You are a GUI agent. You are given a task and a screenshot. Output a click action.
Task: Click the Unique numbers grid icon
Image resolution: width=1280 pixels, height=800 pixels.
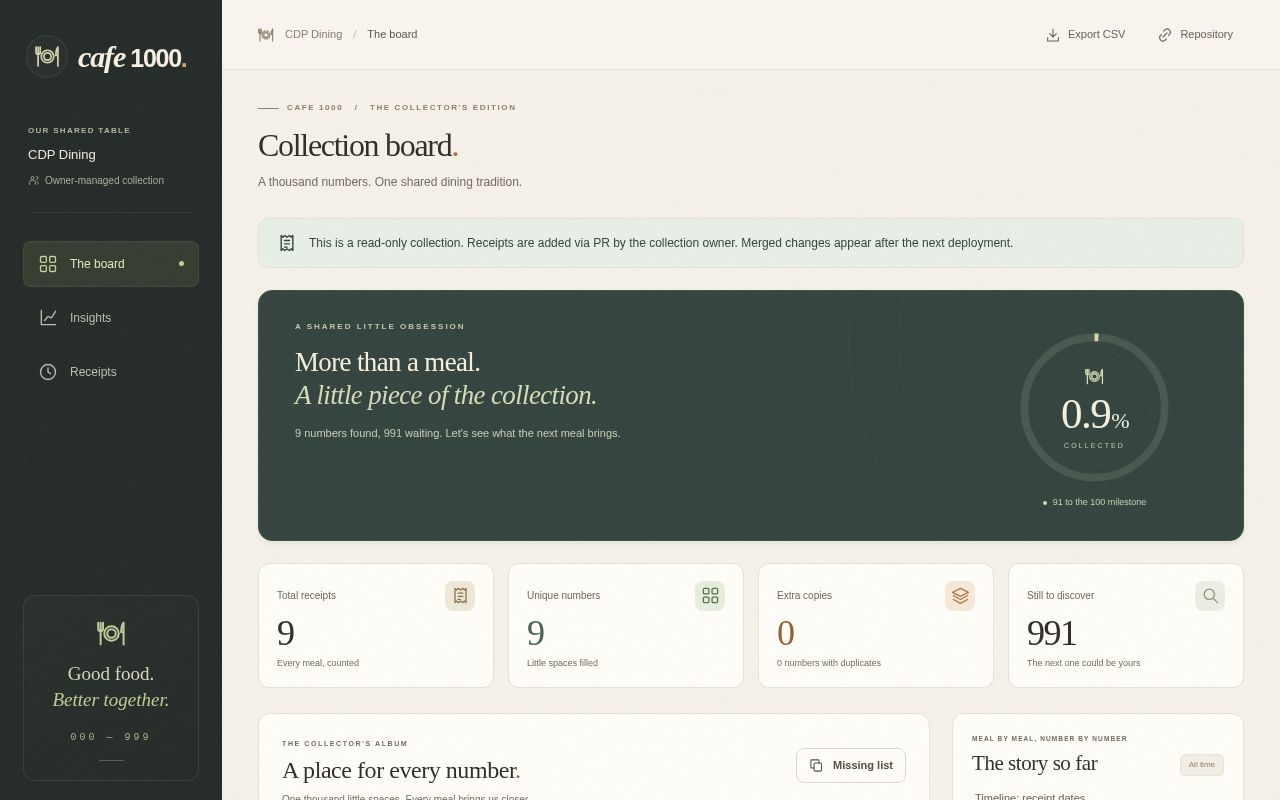pos(710,596)
